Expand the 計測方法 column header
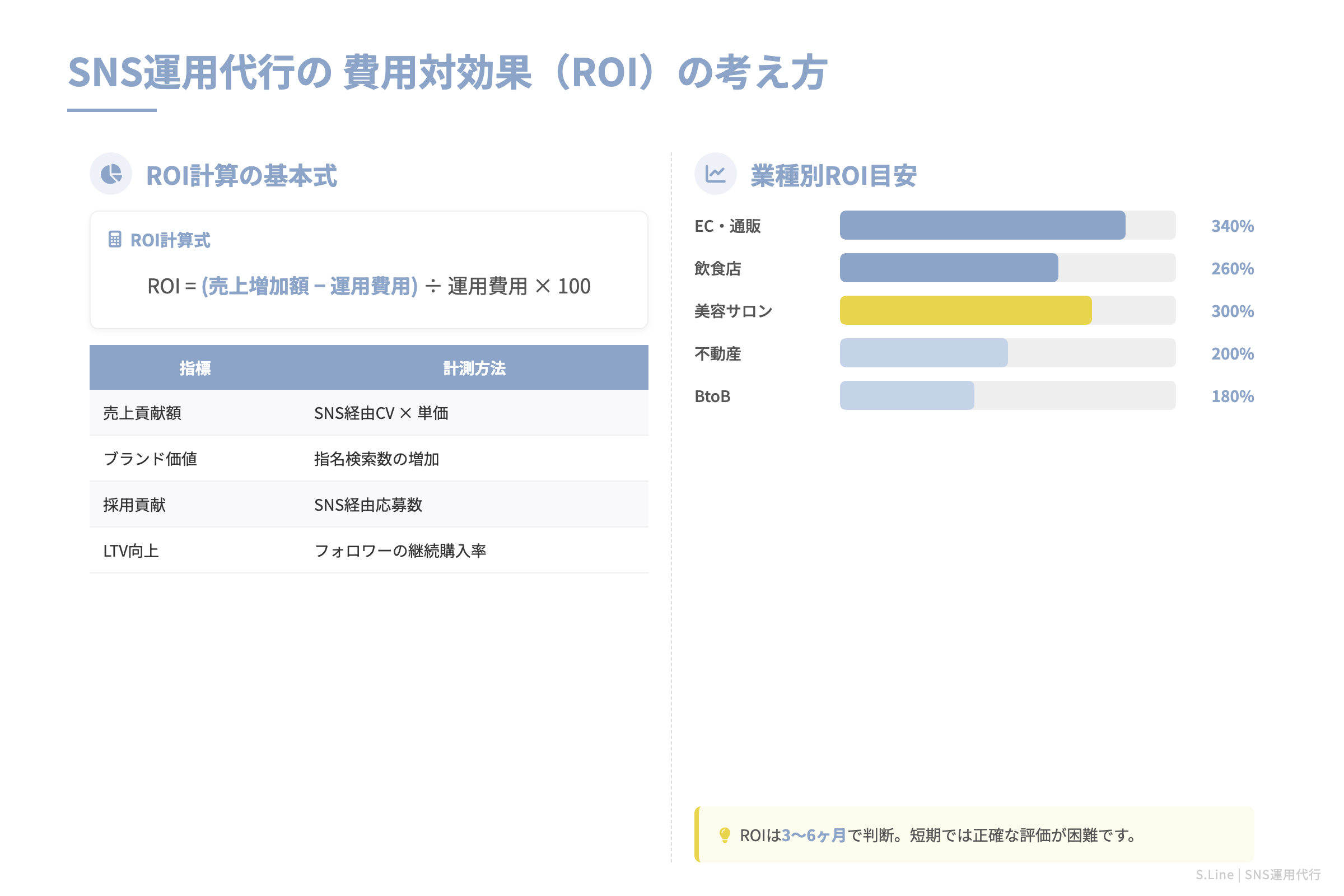The image size is (1344, 896). pyautogui.click(x=473, y=367)
